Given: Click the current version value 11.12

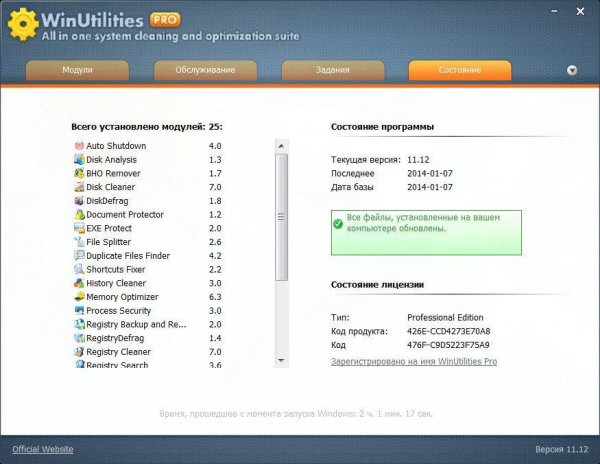Looking at the screenshot, I should (418, 160).
